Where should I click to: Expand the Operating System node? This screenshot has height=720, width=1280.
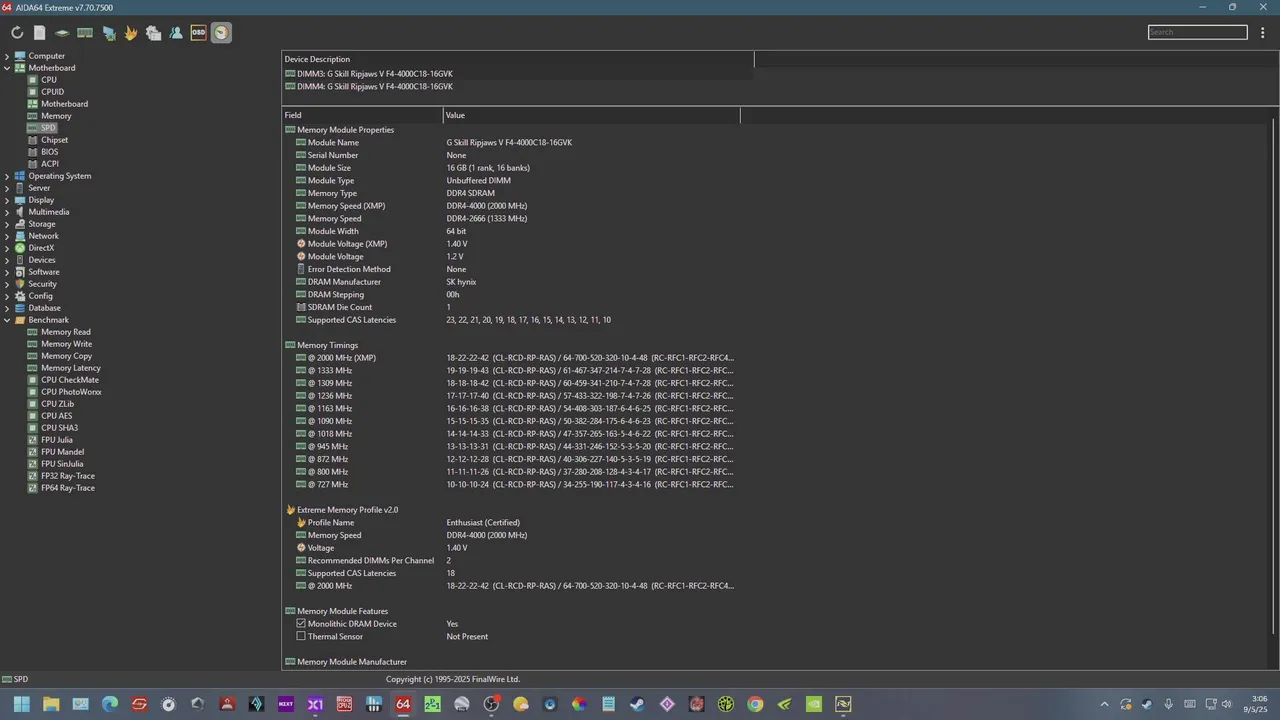coord(7,176)
